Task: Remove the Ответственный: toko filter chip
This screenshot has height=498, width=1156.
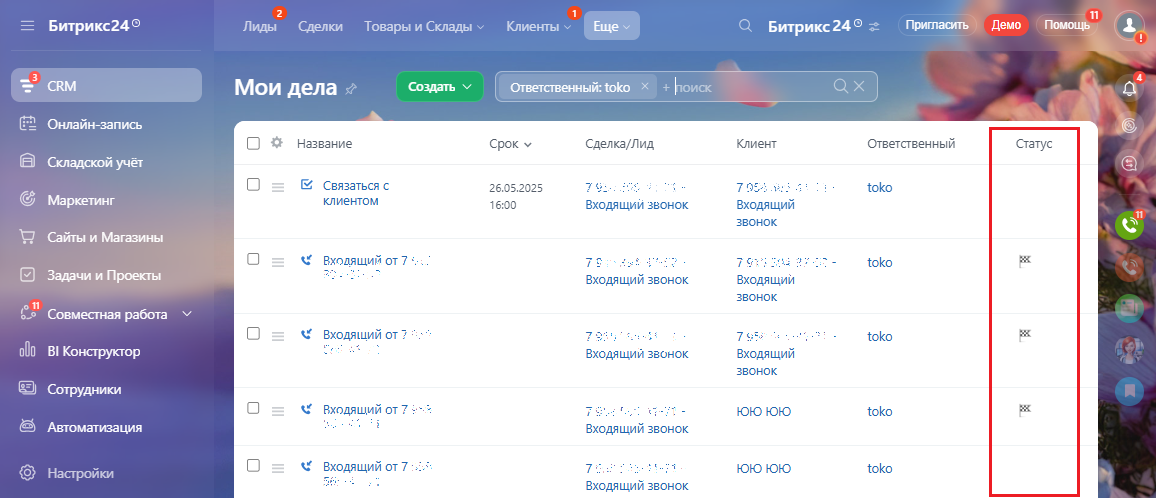Action: pyautogui.click(x=644, y=86)
